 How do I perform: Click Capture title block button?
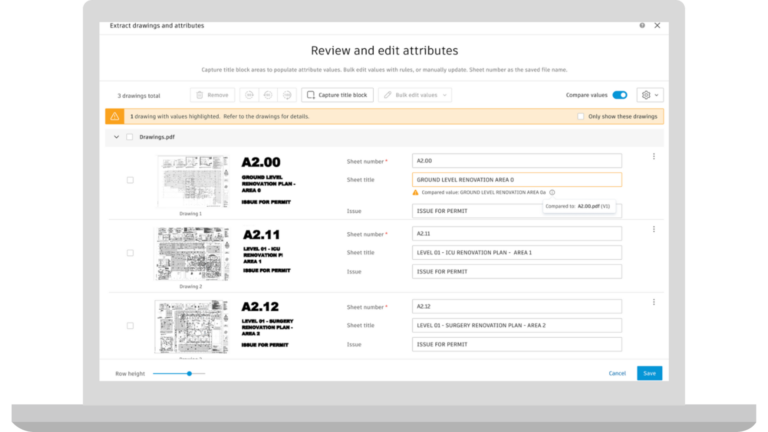pyautogui.click(x=337, y=95)
